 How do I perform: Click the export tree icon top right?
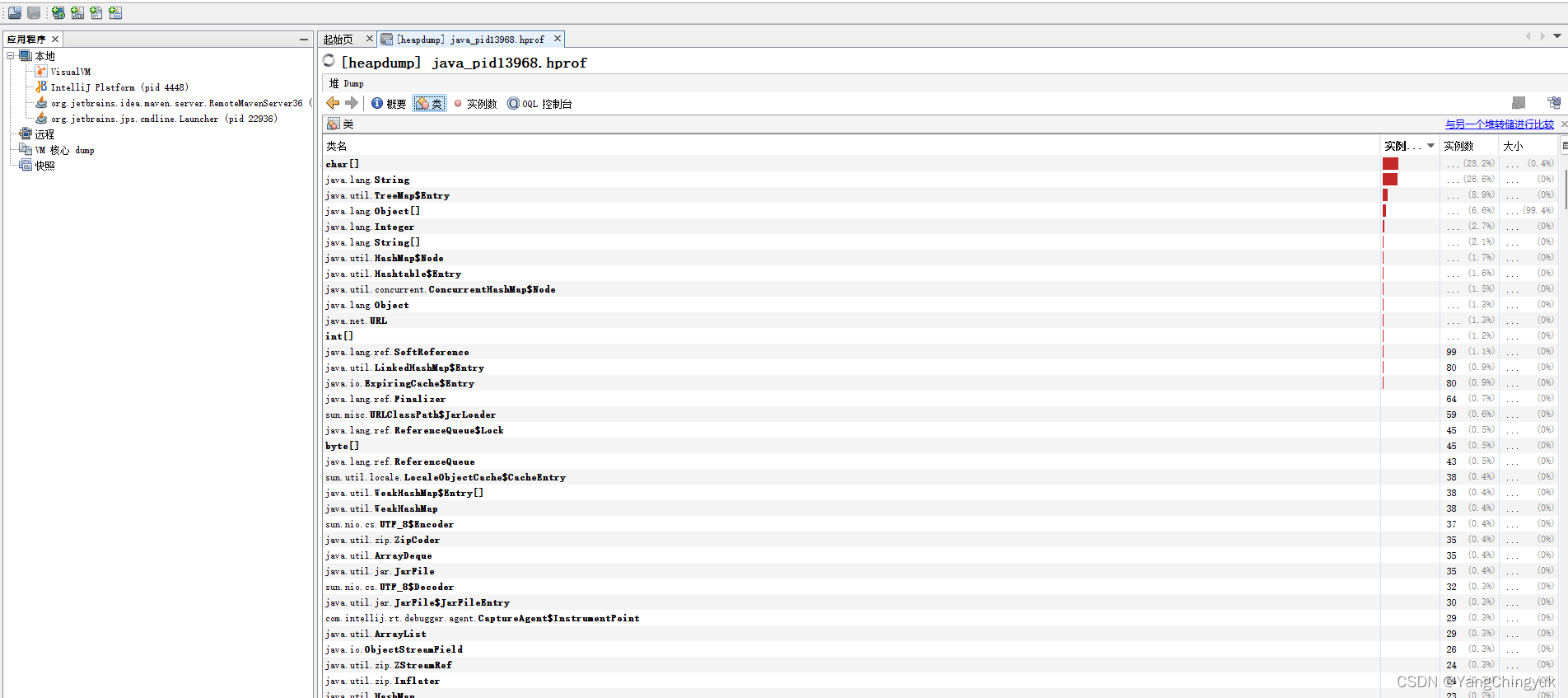1554,103
